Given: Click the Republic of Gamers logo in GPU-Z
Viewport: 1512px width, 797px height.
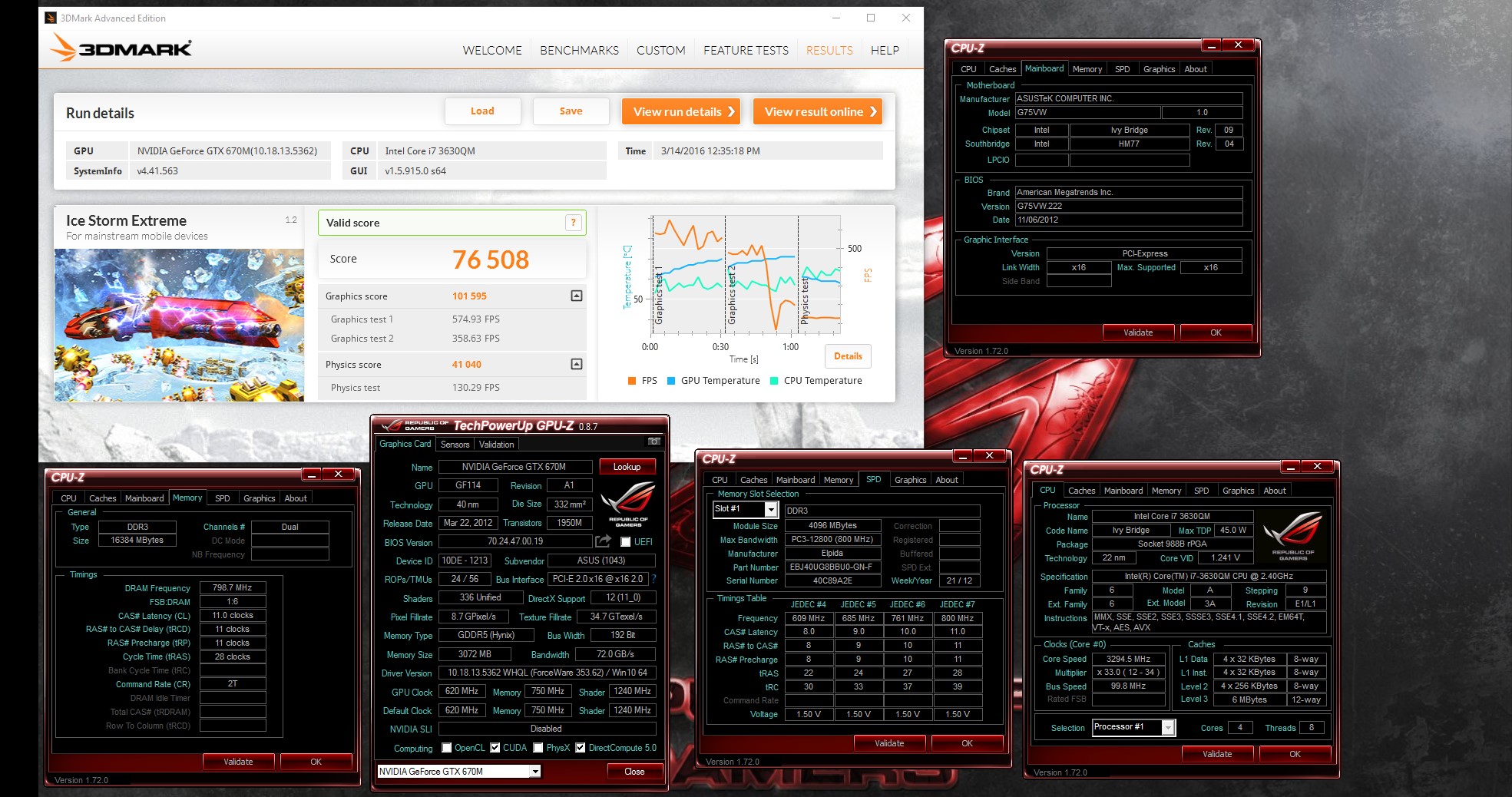Looking at the screenshot, I should (x=628, y=504).
